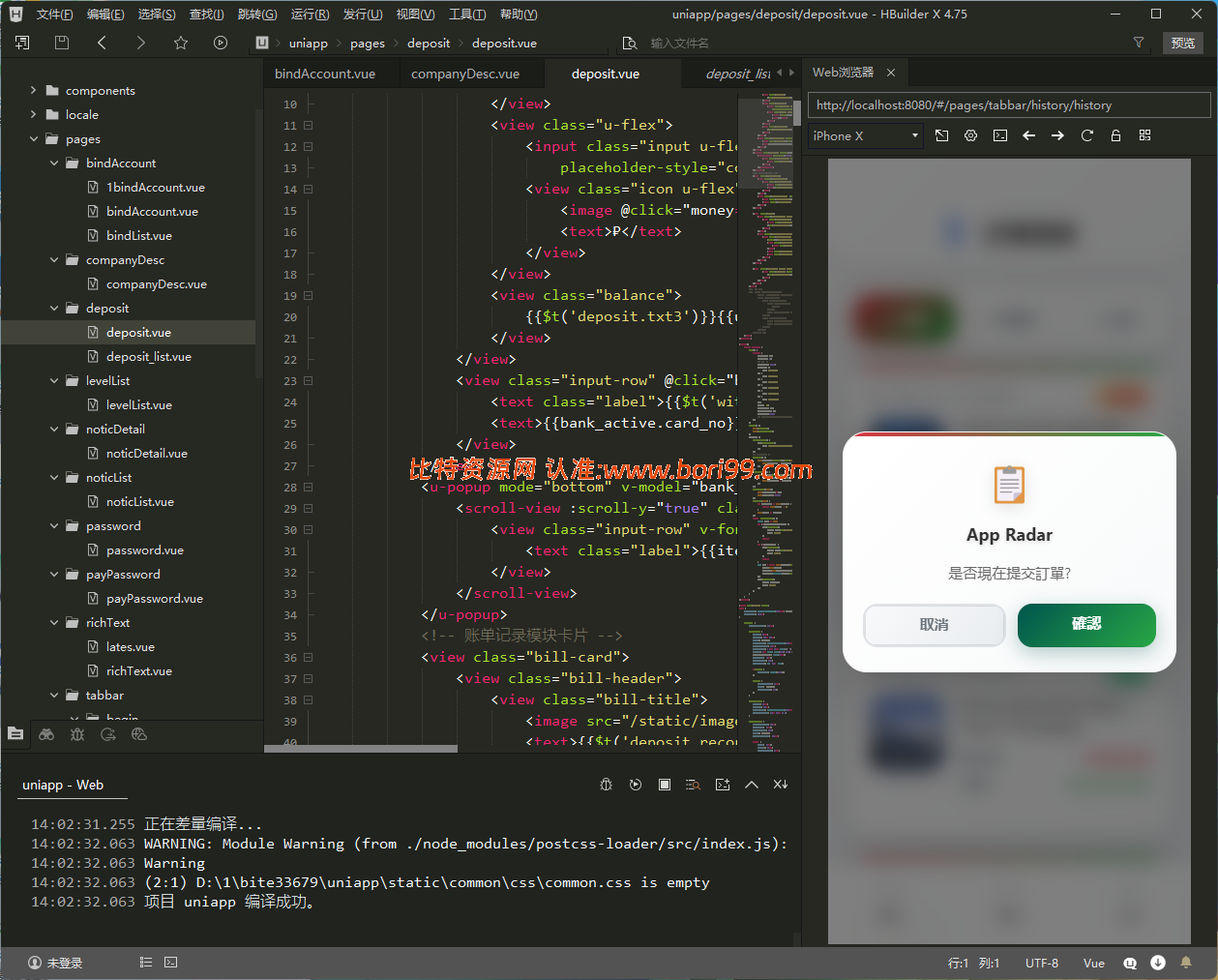Collapse the pages folder
The width and height of the screenshot is (1218, 980).
point(34,138)
